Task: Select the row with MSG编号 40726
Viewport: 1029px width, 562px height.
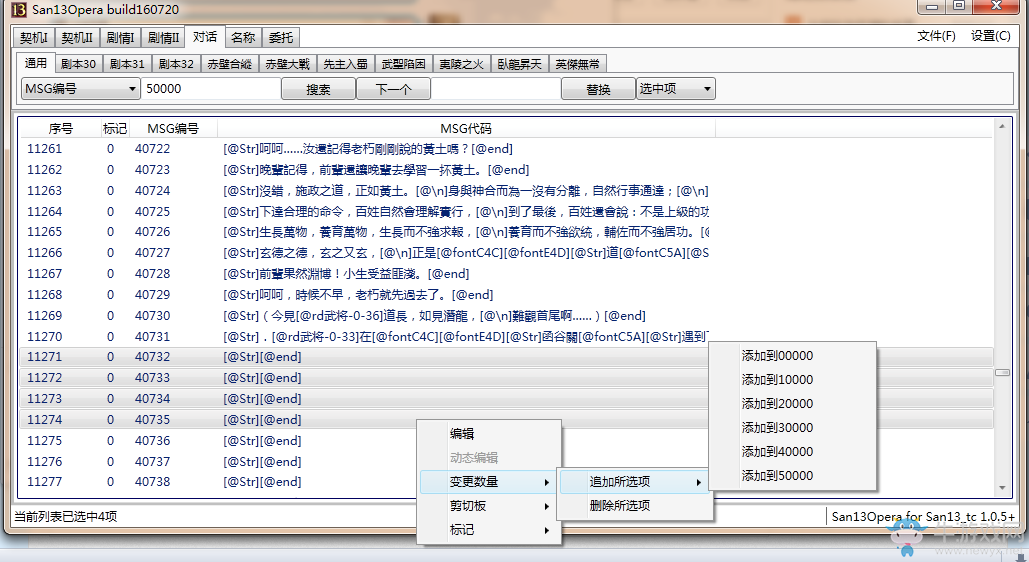Action: (x=506, y=232)
